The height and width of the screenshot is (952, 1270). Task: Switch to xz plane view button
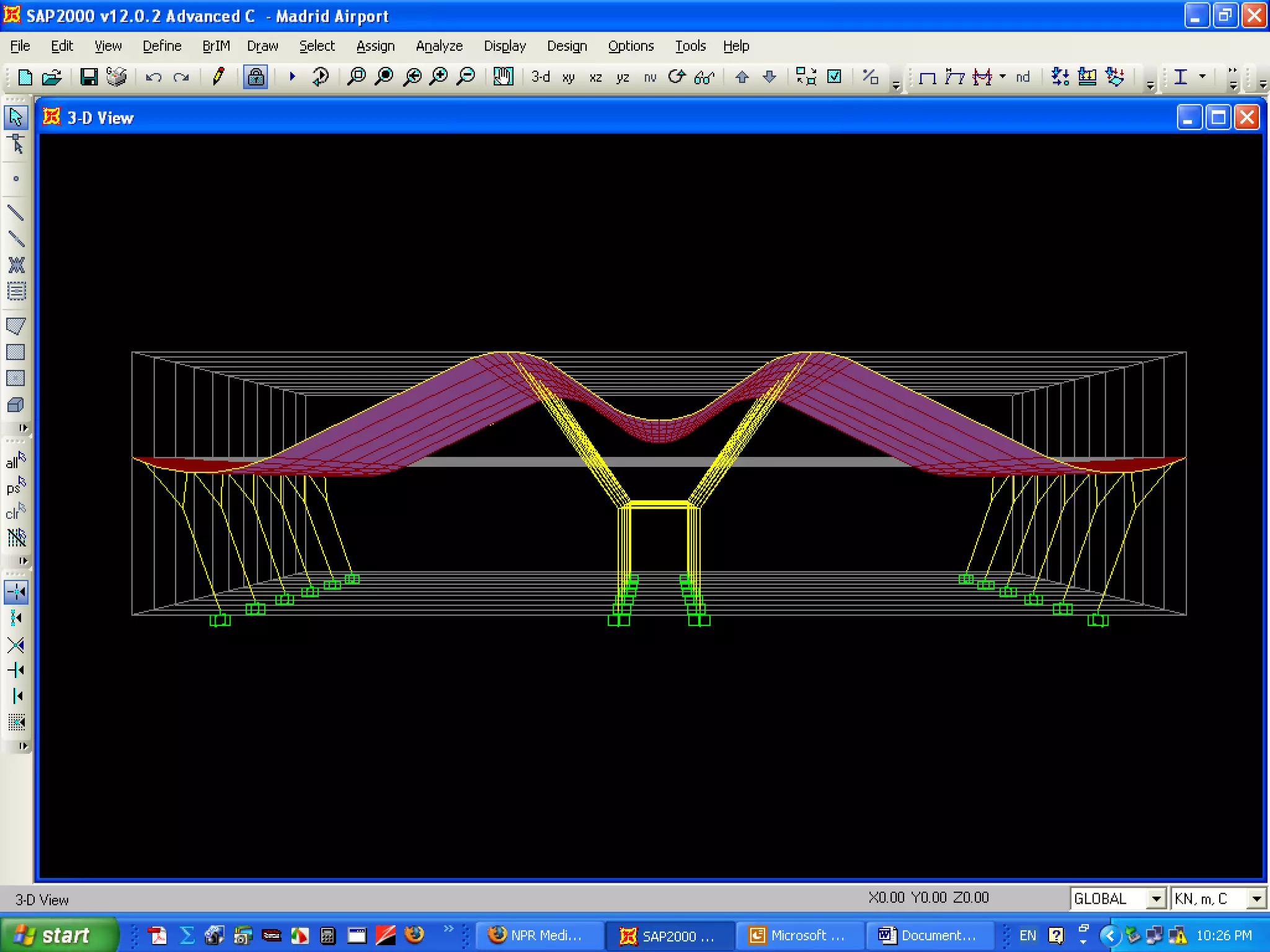[595, 77]
